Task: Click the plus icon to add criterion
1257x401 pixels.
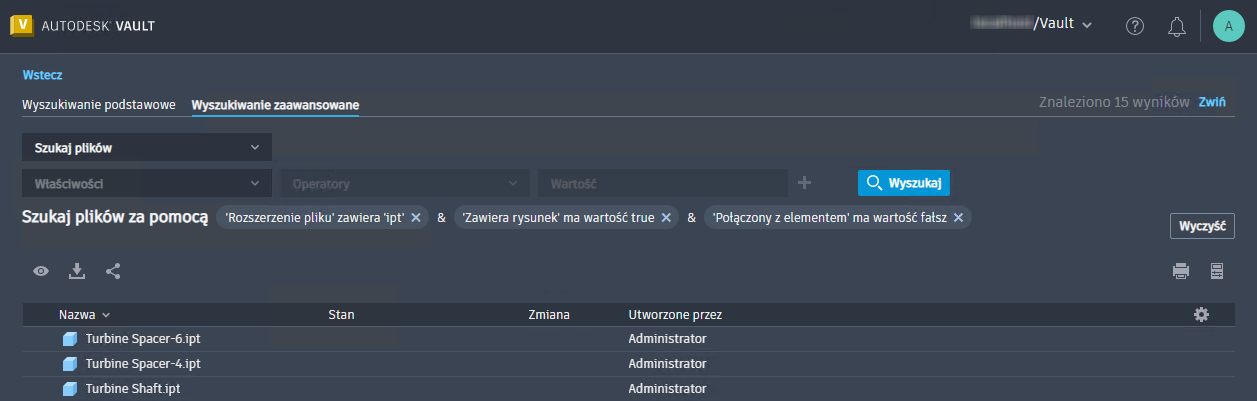Action: tap(805, 183)
